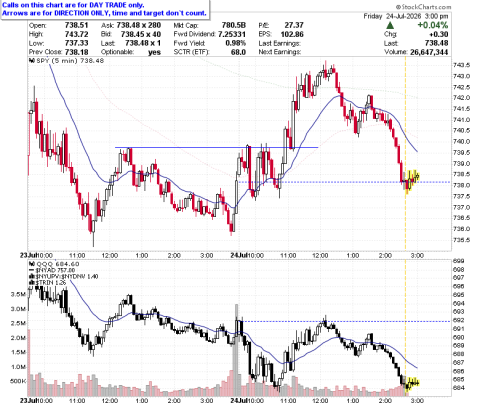The height and width of the screenshot is (406, 480).
Task: Click the Low value 737.33
Action: 76,43
